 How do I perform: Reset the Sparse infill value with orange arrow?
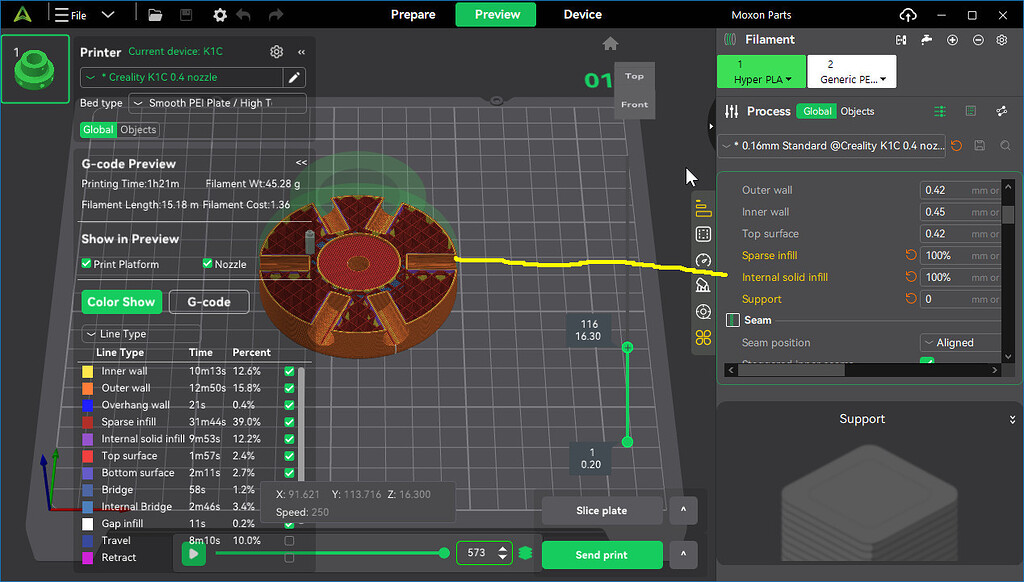tap(911, 255)
